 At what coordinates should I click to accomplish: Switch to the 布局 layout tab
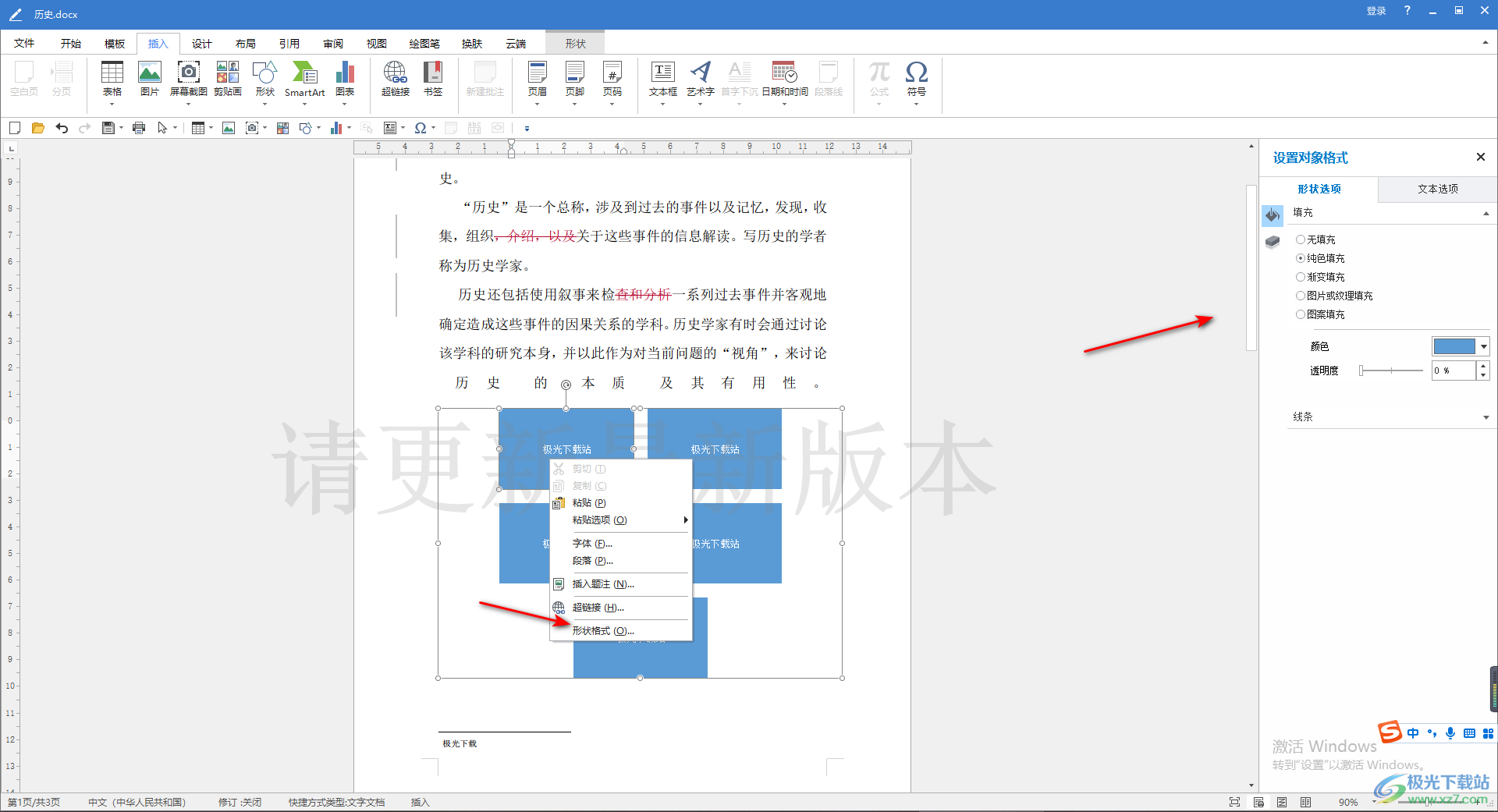tap(246, 44)
